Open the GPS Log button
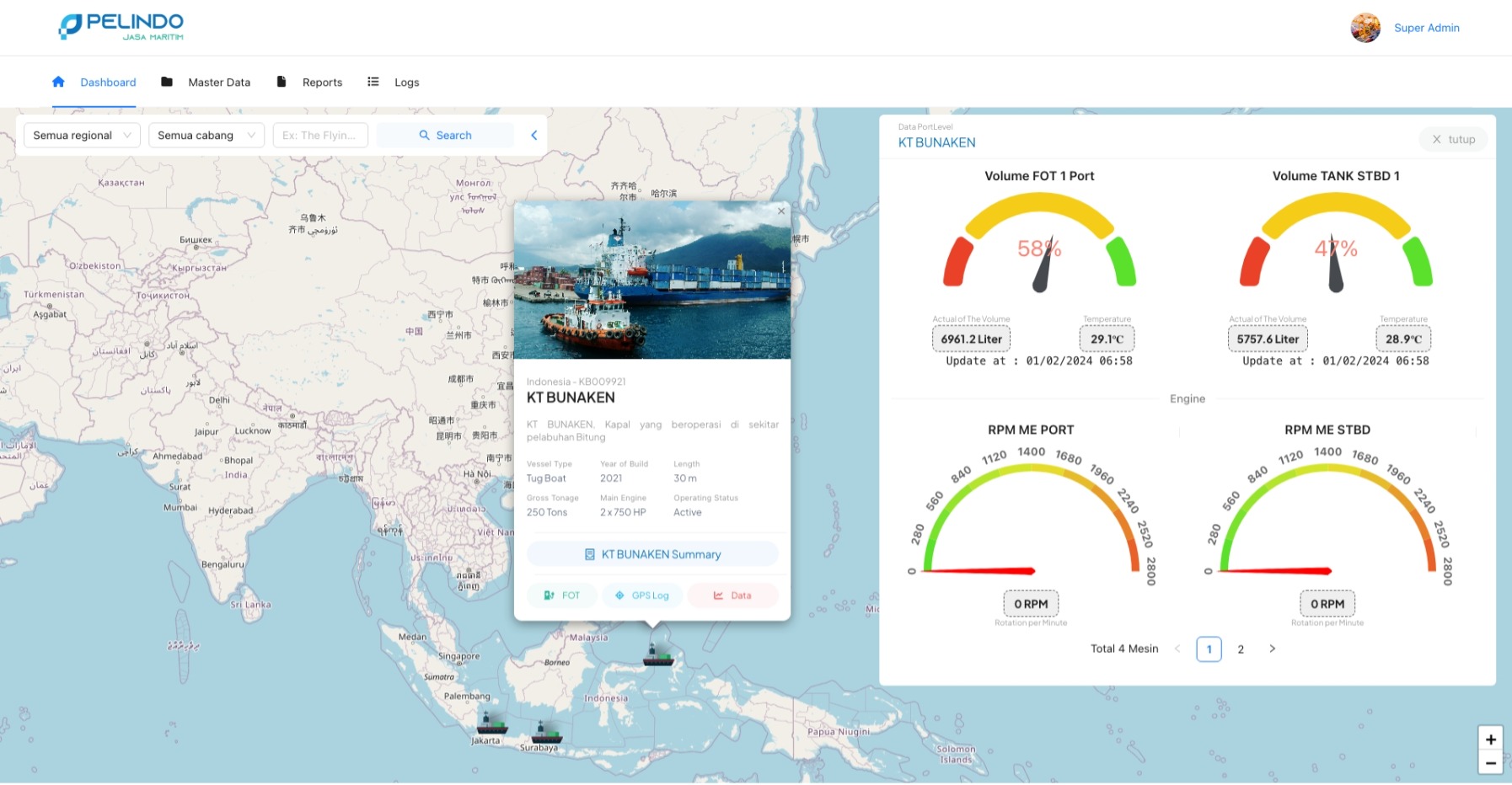Viewport: 1512px width, 785px height. tap(642, 595)
